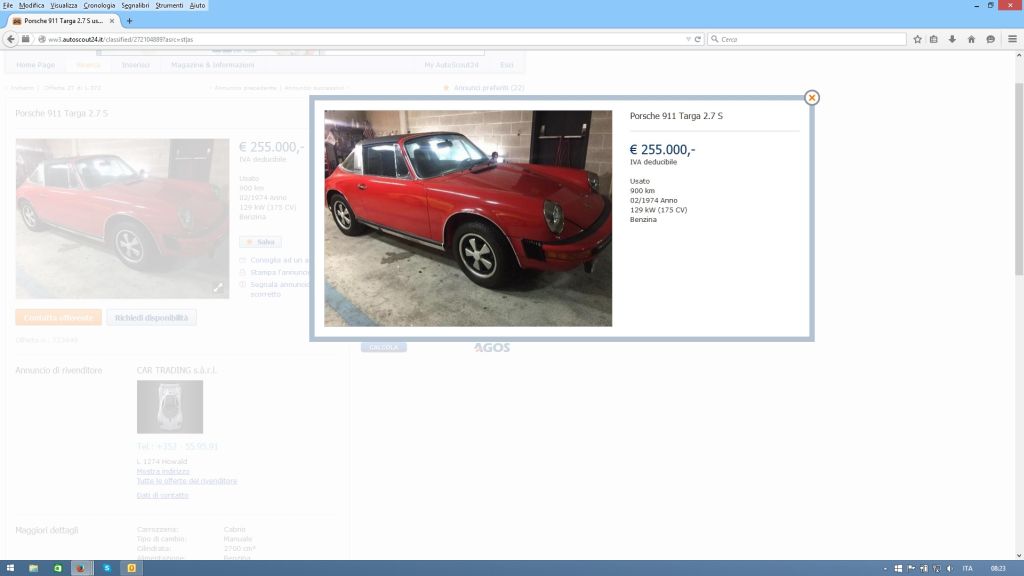Screen dimensions: 1024x576
Task: Open the URL history dropdown arrow
Action: pos(688,39)
